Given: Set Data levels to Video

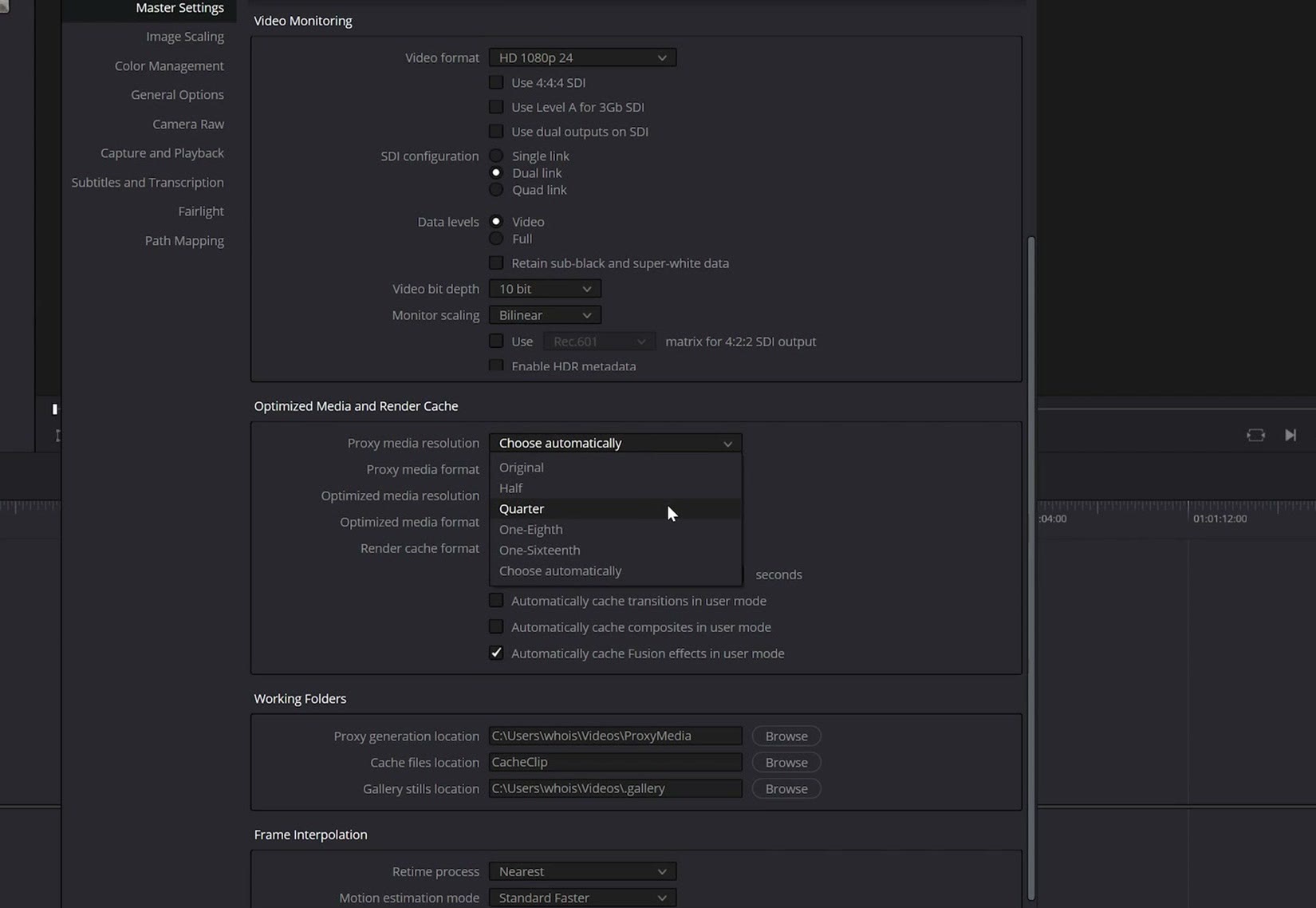Looking at the screenshot, I should (496, 221).
